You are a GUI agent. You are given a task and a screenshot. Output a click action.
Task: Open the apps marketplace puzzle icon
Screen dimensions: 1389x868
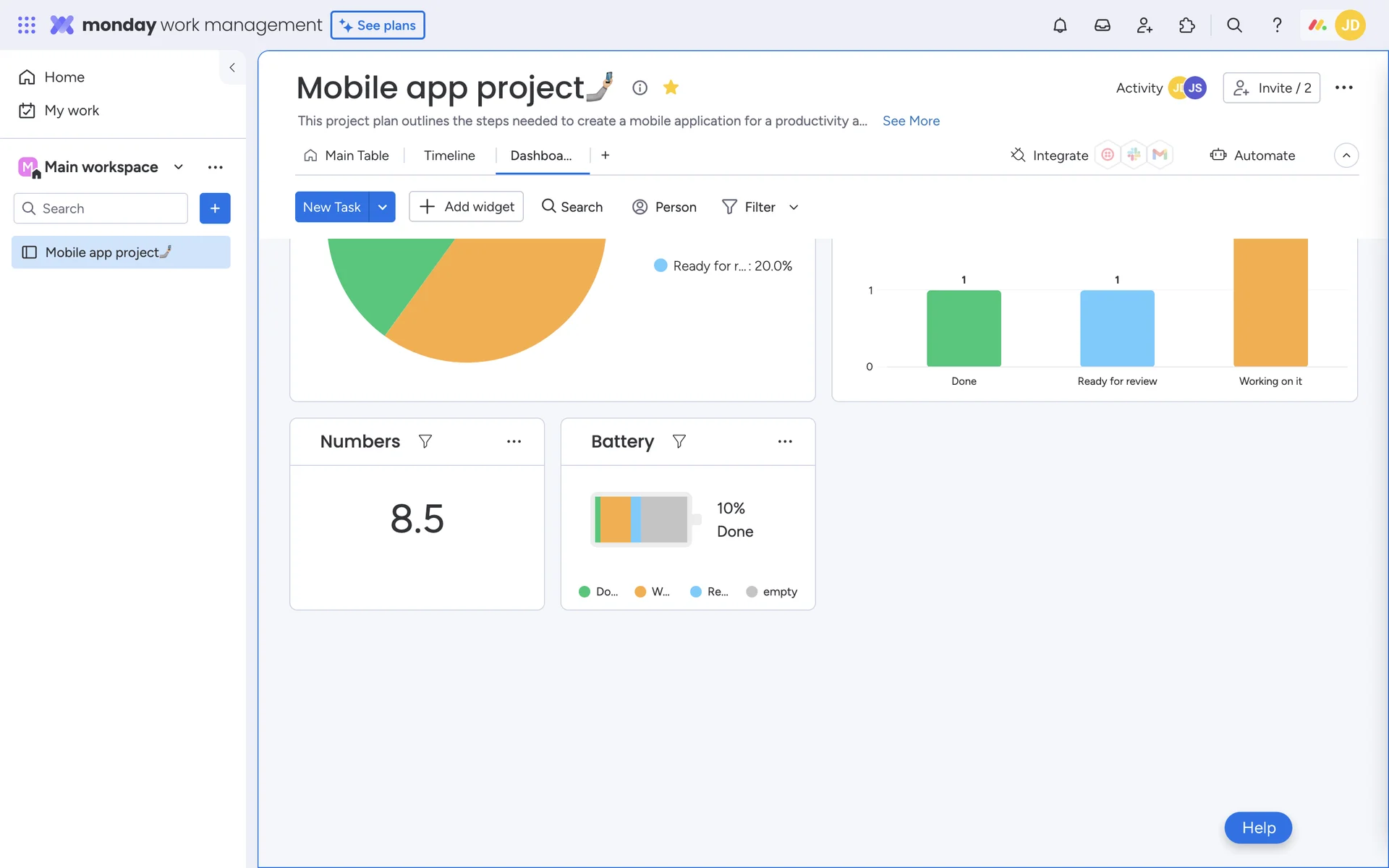click(x=1186, y=25)
